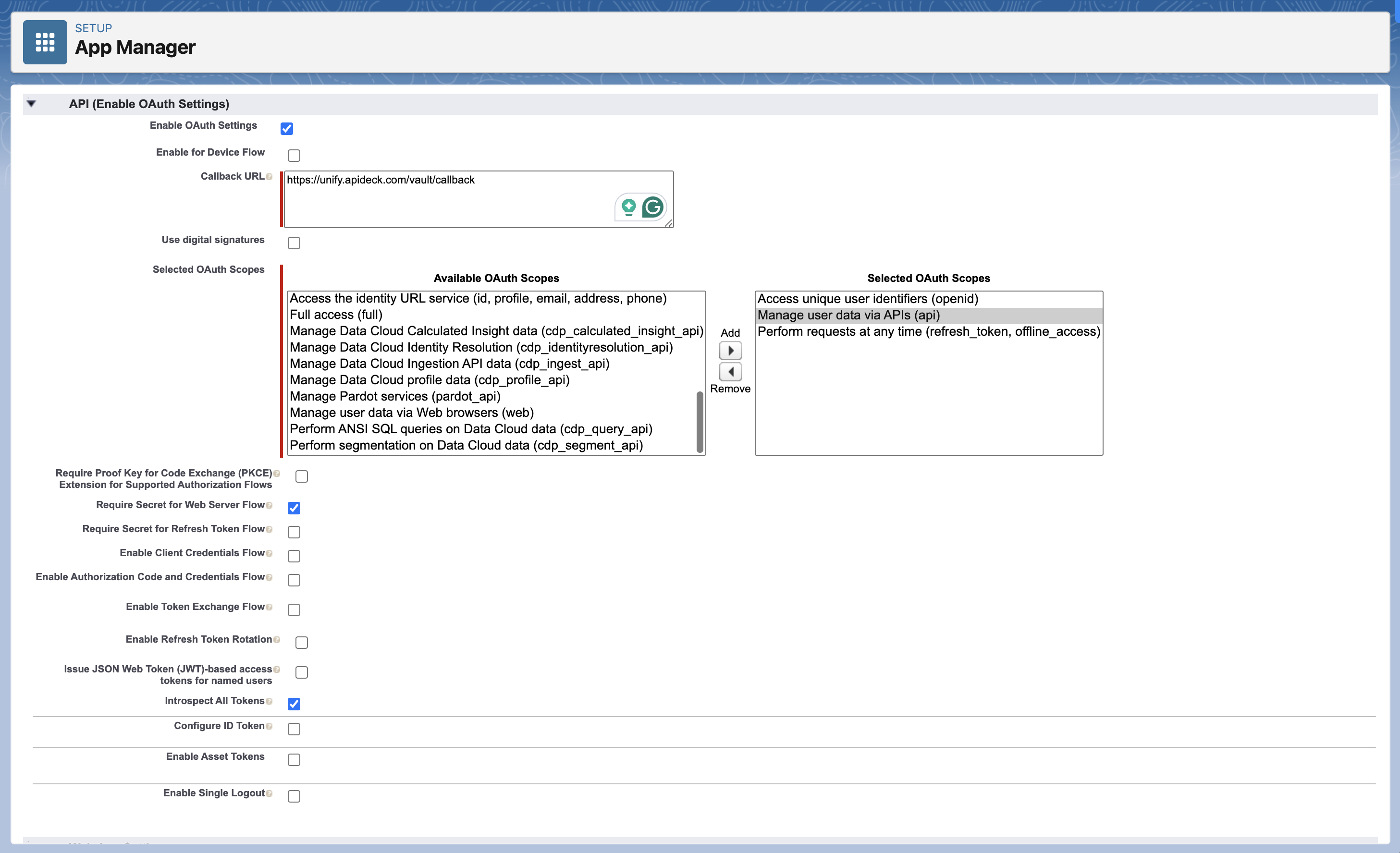Open help icon for Enable Token Exchange Flow
This screenshot has height=853, width=1400.
point(270,607)
